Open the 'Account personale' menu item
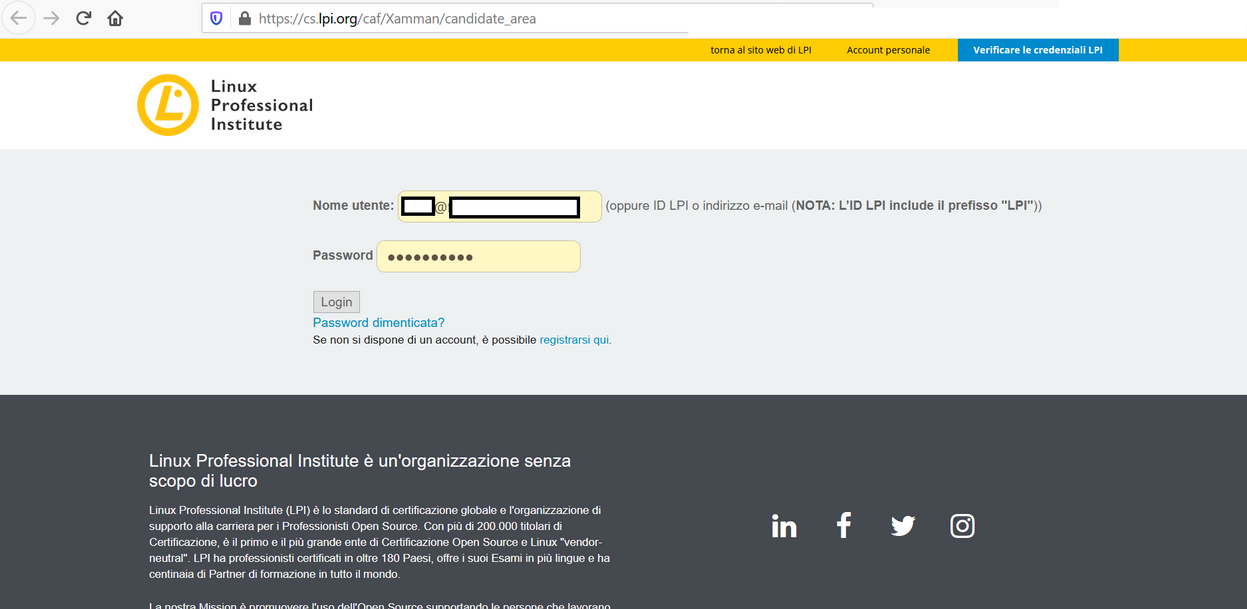 coord(888,50)
